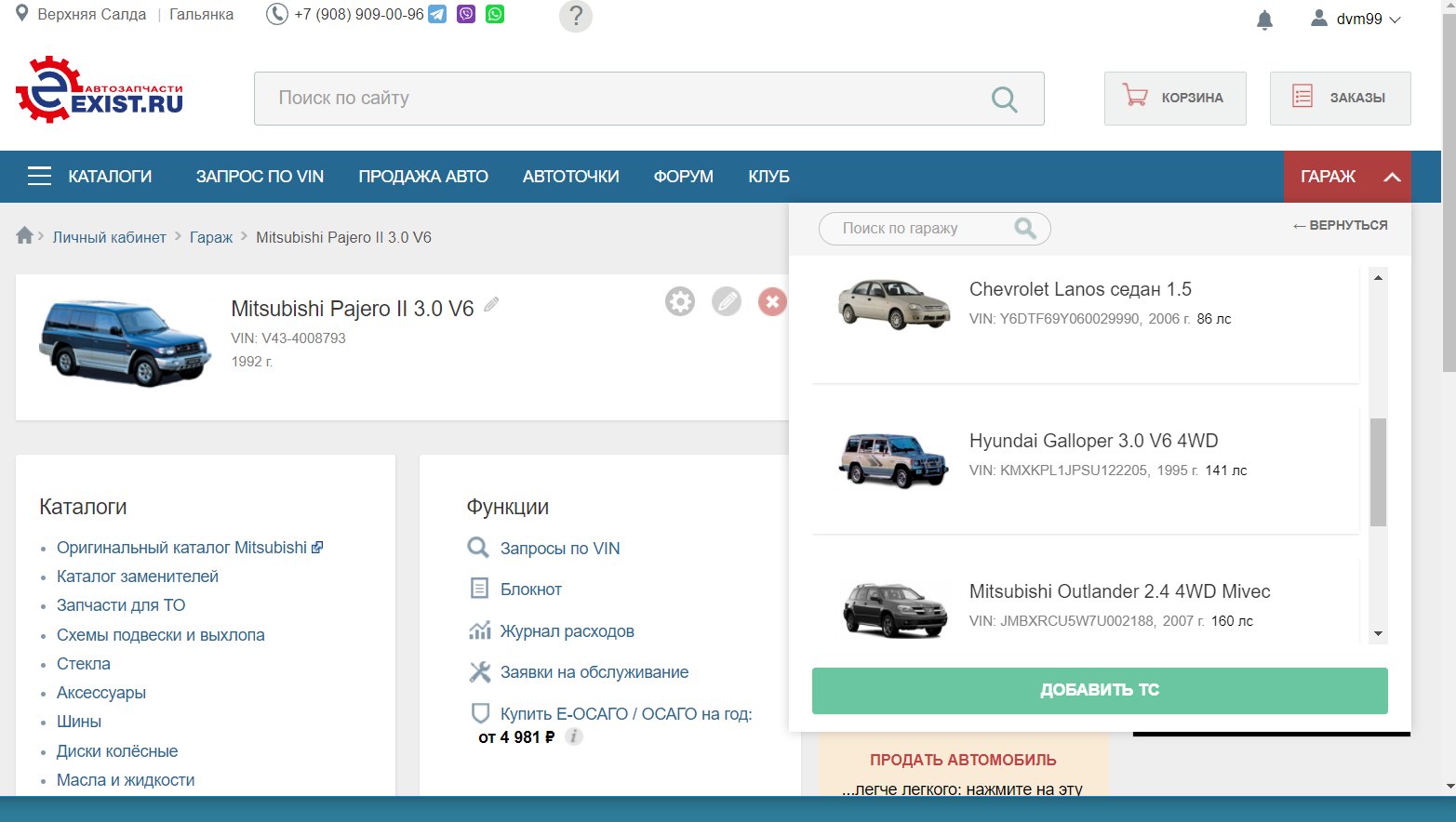Click the WhatsApp icon in header
This screenshot has height=822, width=1456.
[x=495, y=15]
